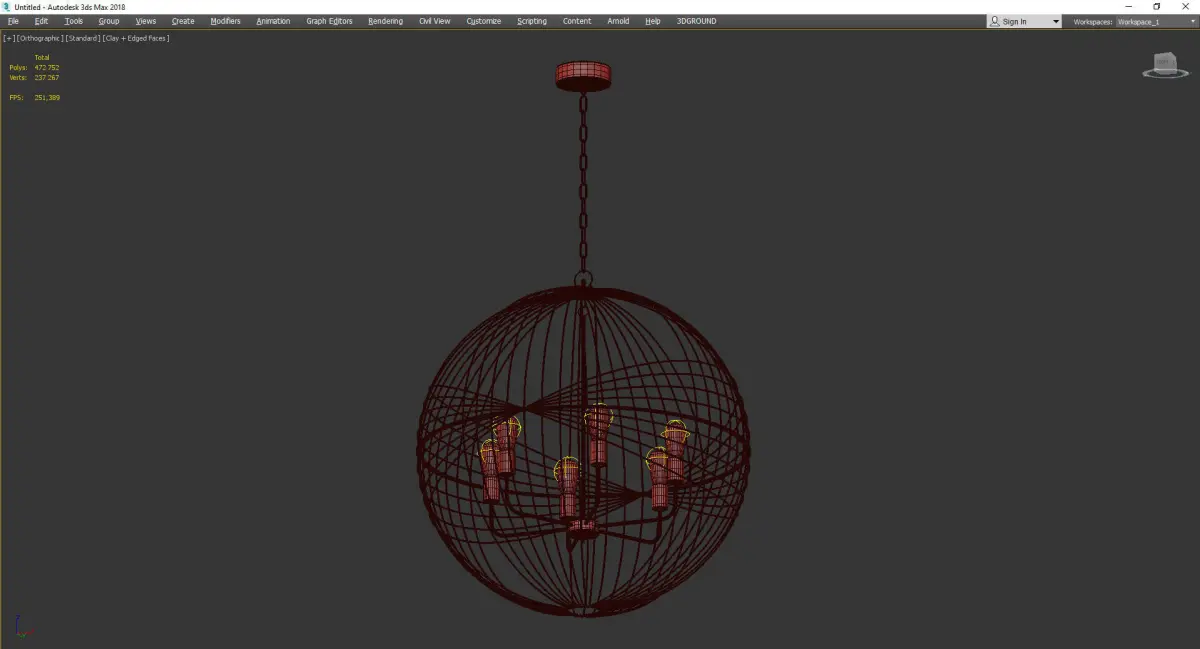The image size is (1200, 649).
Task: Open the Civil View menu
Action: pyautogui.click(x=435, y=21)
